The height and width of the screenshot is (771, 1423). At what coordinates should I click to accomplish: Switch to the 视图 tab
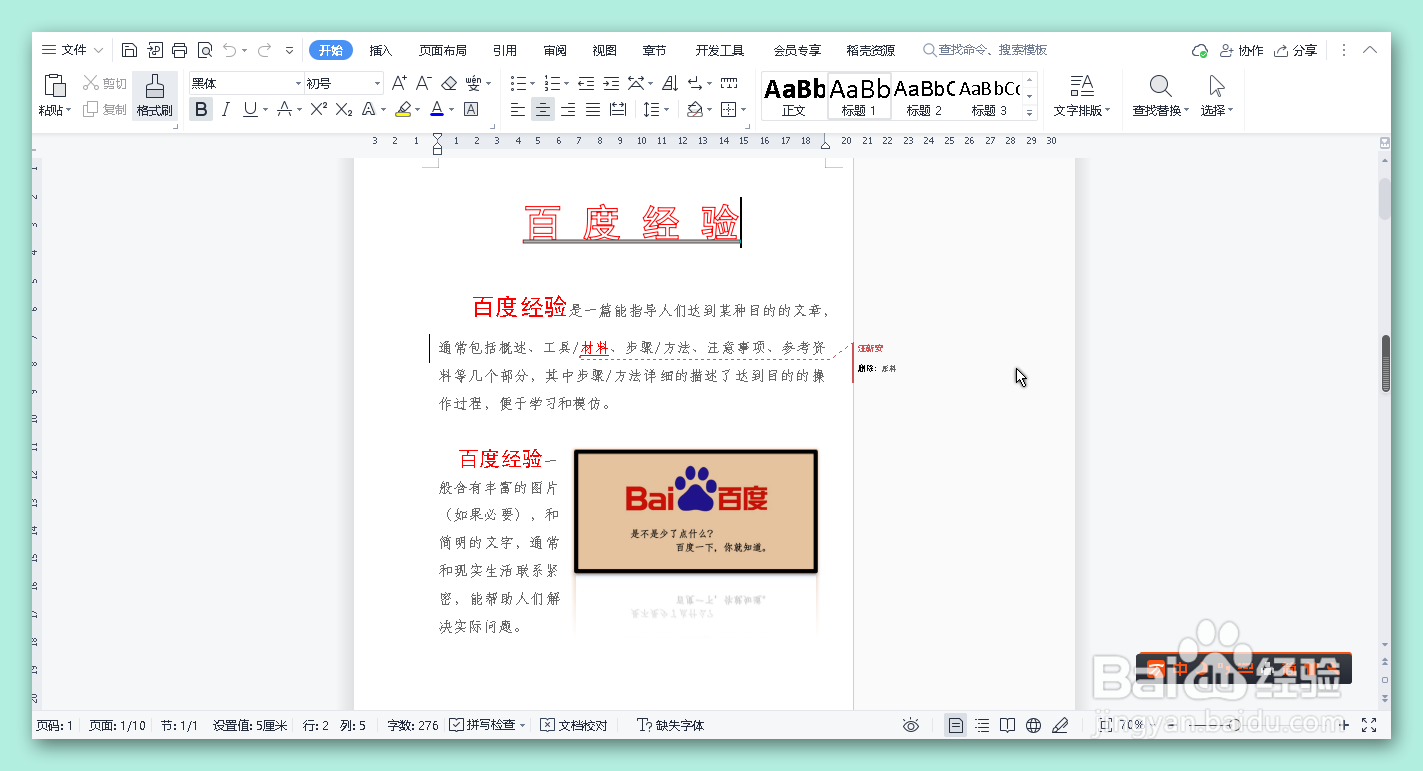point(605,50)
